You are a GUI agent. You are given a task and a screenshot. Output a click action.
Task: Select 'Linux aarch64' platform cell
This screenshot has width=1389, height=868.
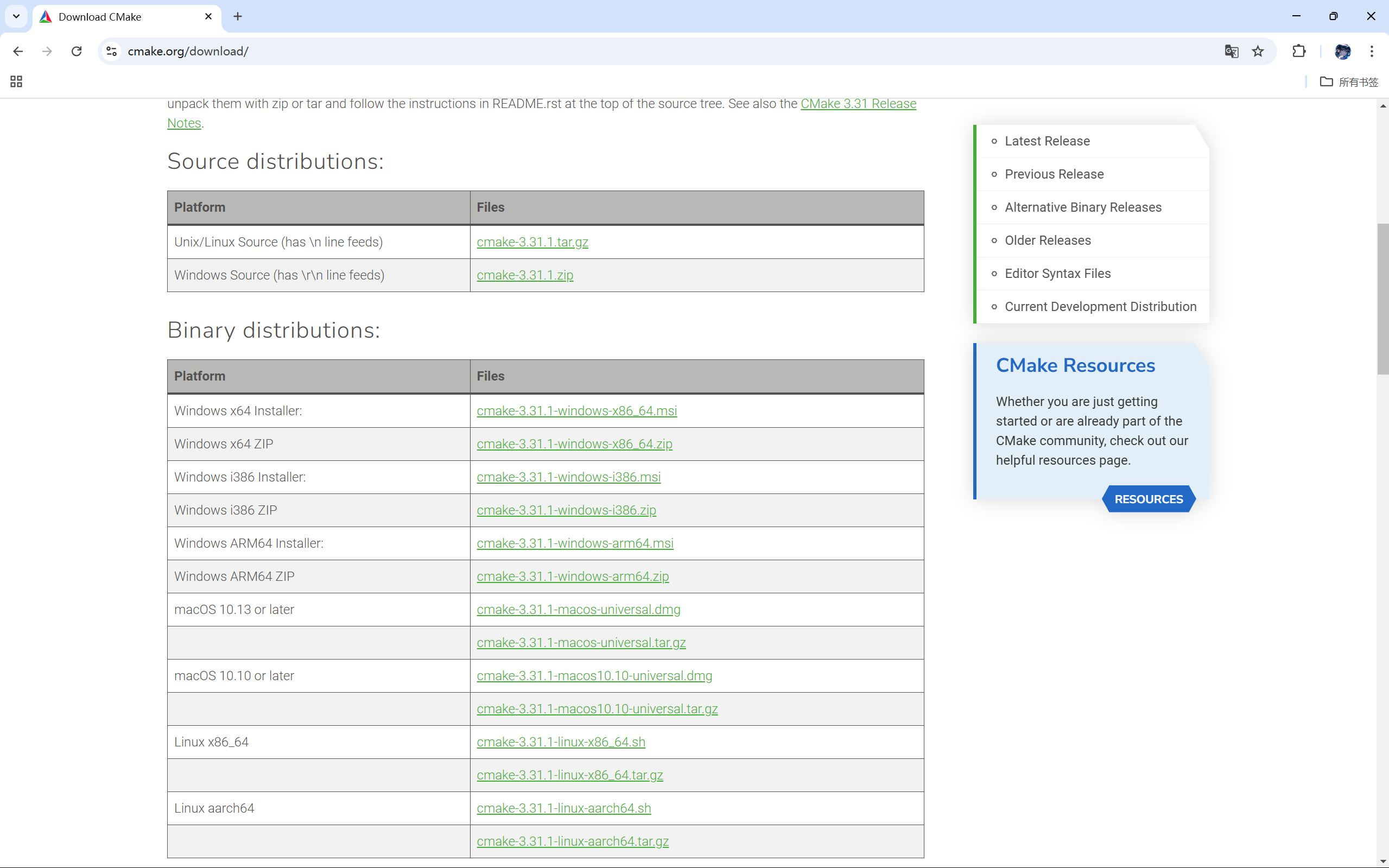pyautogui.click(x=319, y=808)
